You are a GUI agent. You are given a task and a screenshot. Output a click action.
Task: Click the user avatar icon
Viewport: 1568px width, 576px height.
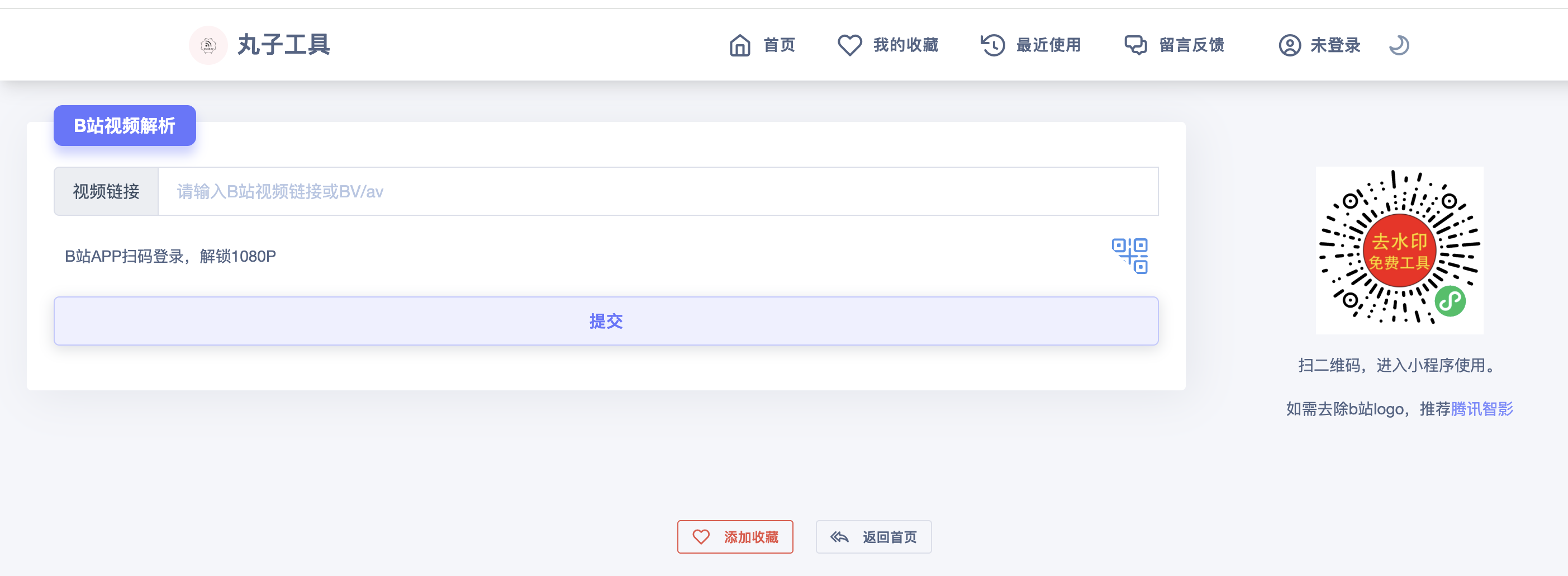(x=1289, y=45)
